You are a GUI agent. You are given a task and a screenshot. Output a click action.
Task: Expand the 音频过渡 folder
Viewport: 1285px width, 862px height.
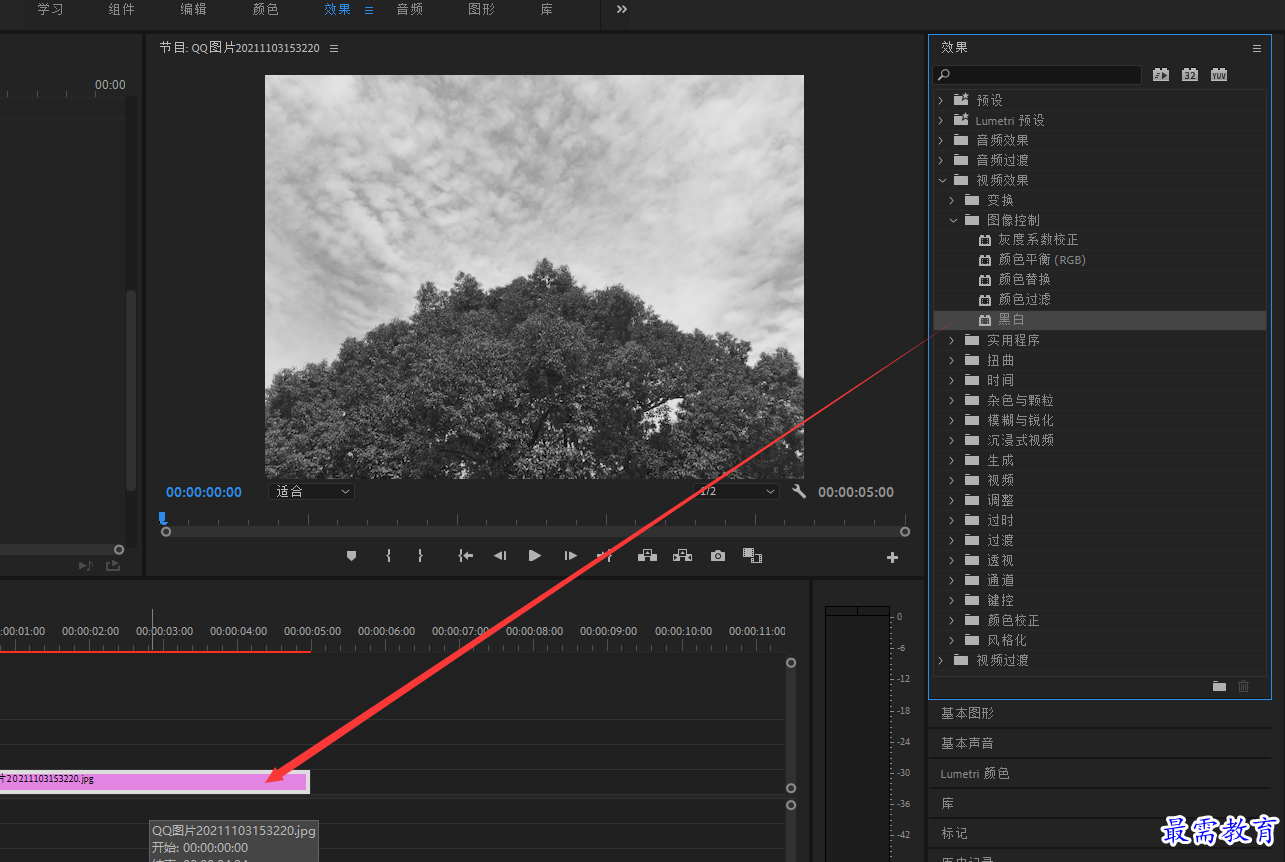pyautogui.click(x=941, y=160)
